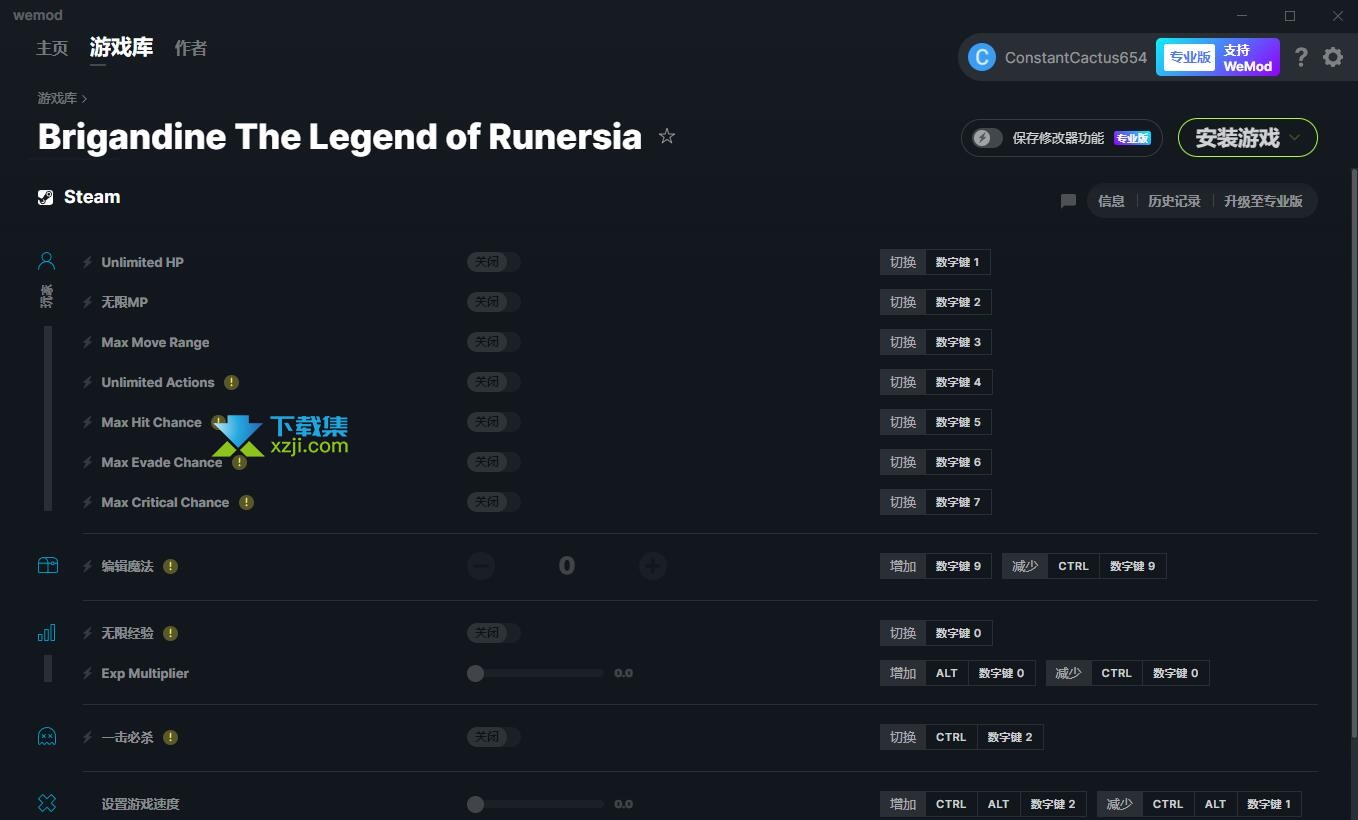Toggle Max Critical Chance switch
1358x820 pixels.
tap(494, 502)
